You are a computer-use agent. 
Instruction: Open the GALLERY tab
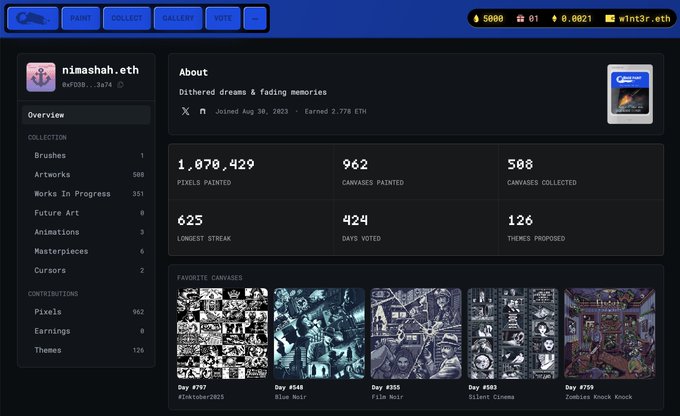click(178, 18)
